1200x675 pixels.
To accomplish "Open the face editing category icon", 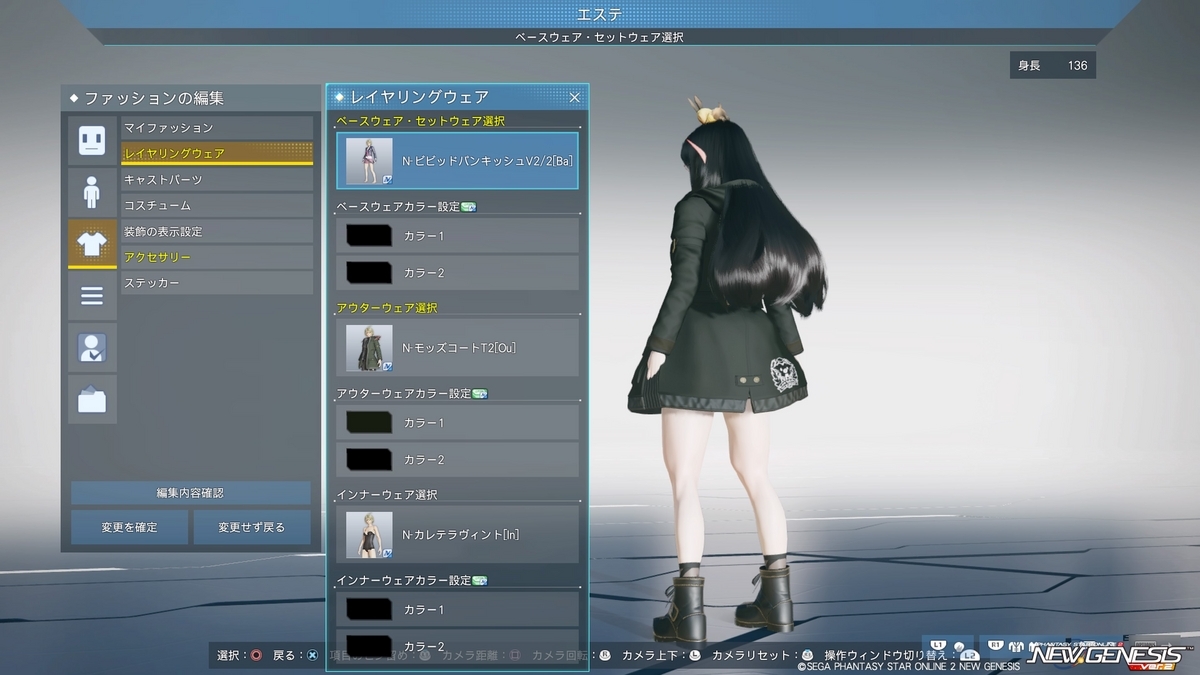I will [x=92, y=140].
